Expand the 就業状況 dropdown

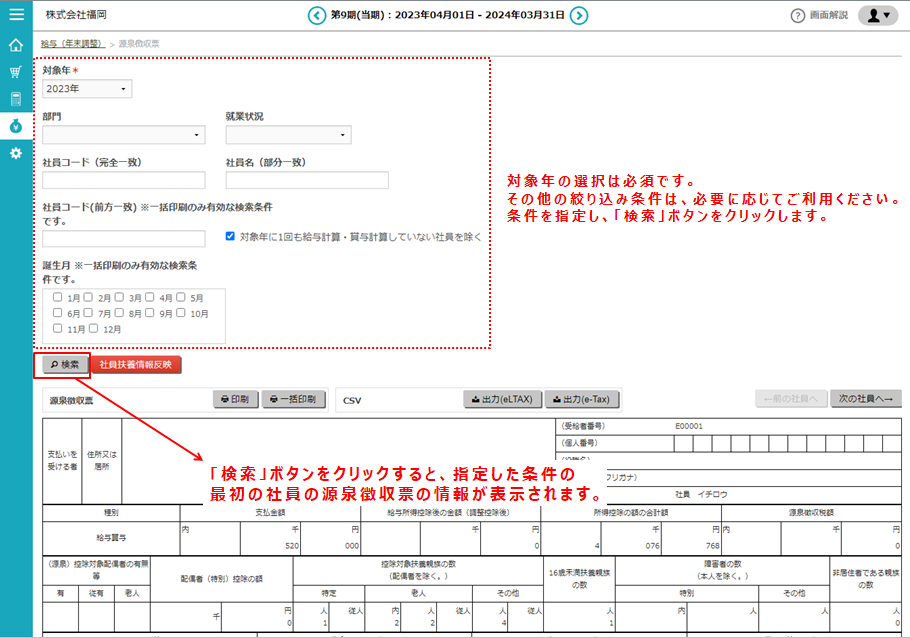288,135
